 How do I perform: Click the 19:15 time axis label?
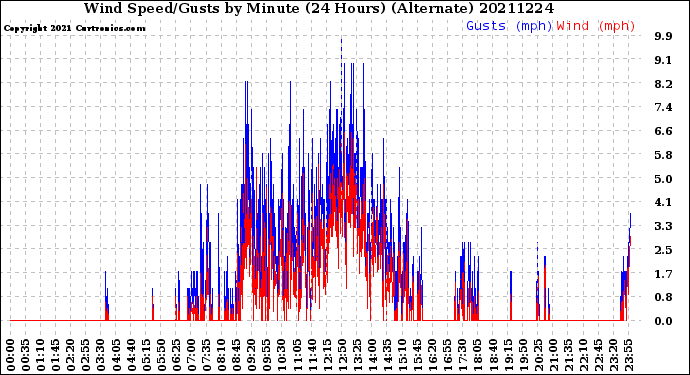(507, 355)
